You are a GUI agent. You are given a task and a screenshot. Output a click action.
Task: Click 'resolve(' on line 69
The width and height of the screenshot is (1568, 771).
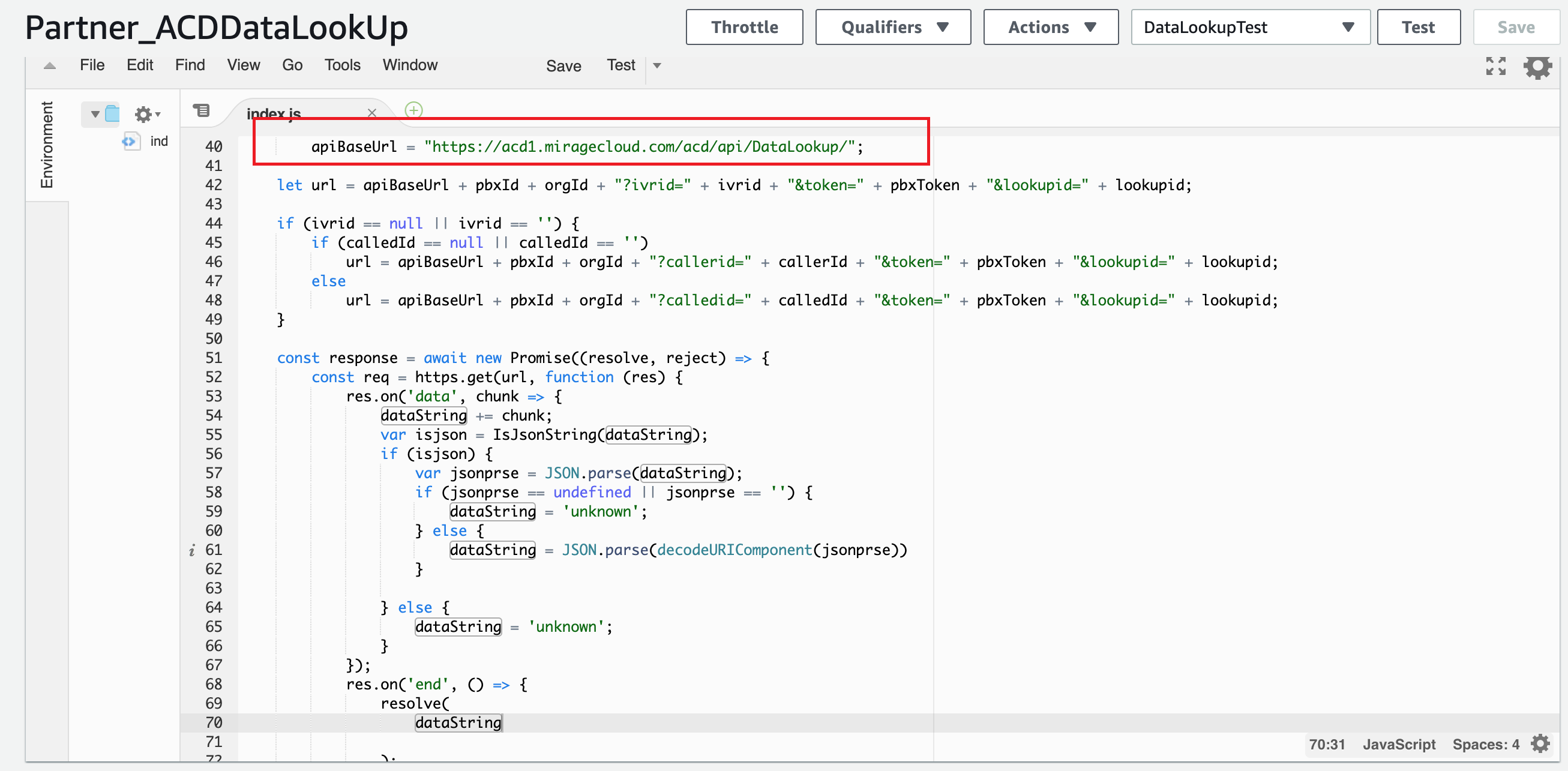coord(415,703)
